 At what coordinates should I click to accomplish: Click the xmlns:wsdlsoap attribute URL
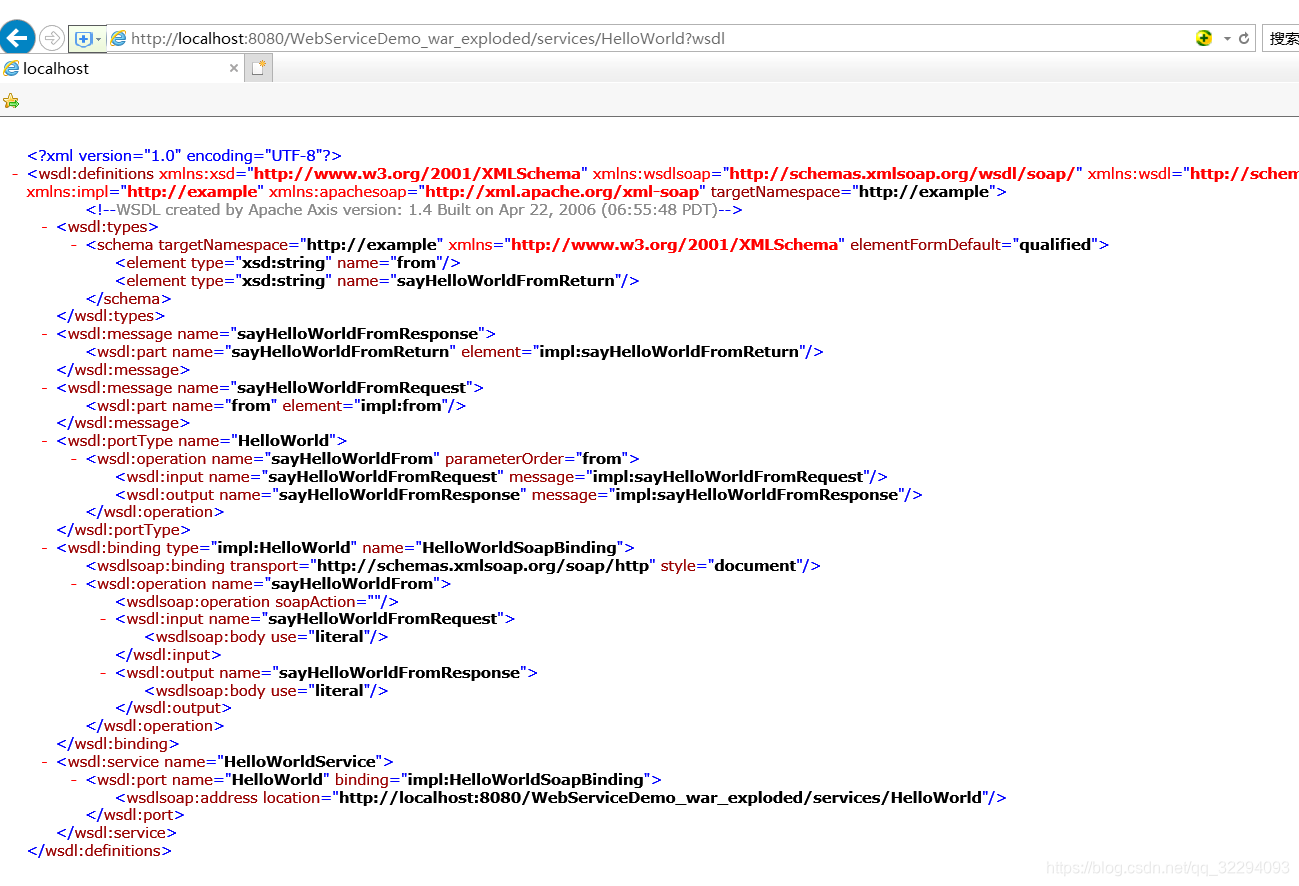(x=905, y=174)
